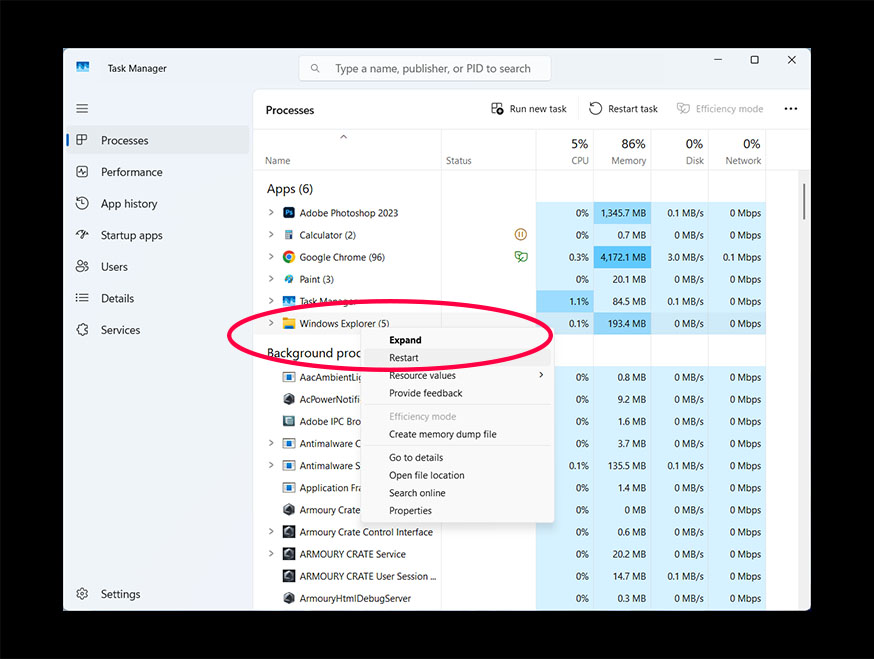Screen dimensions: 874x659
Task: Click the AcPowerNotification process icon
Action: (289, 399)
